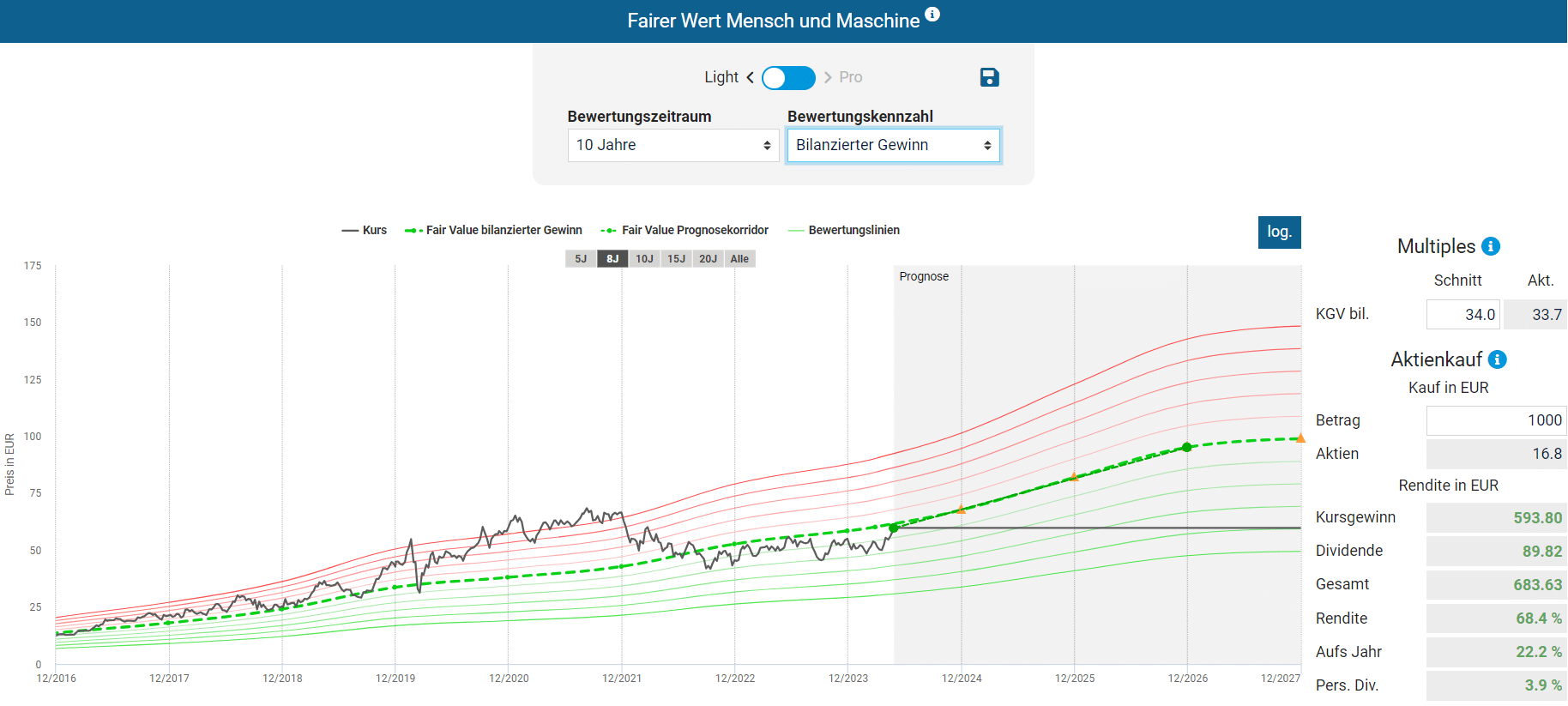Select the 15J time range tab
The height and width of the screenshot is (706, 1568).
[x=676, y=259]
